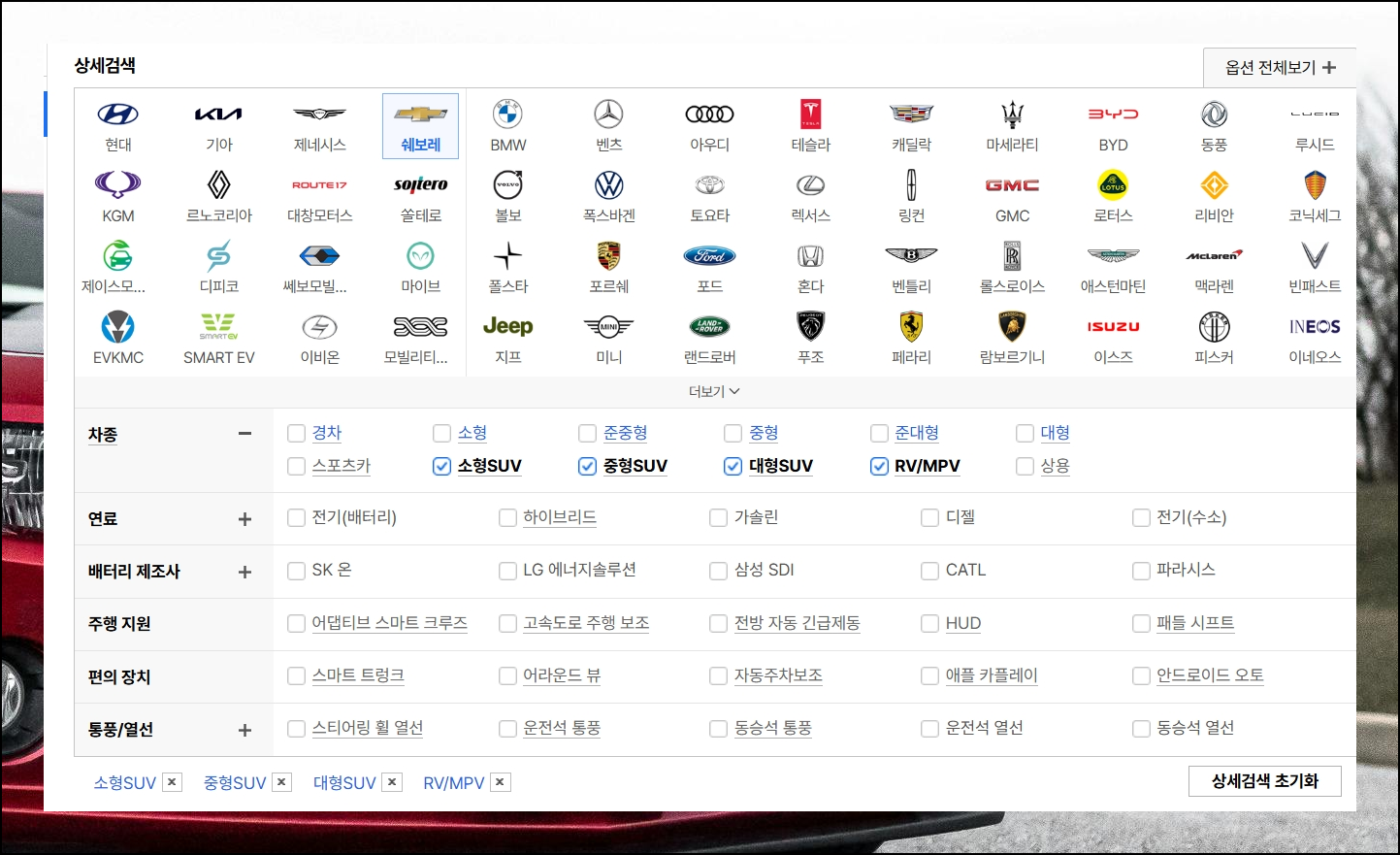
Task: Show more brands with 더보기
Action: click(x=715, y=391)
